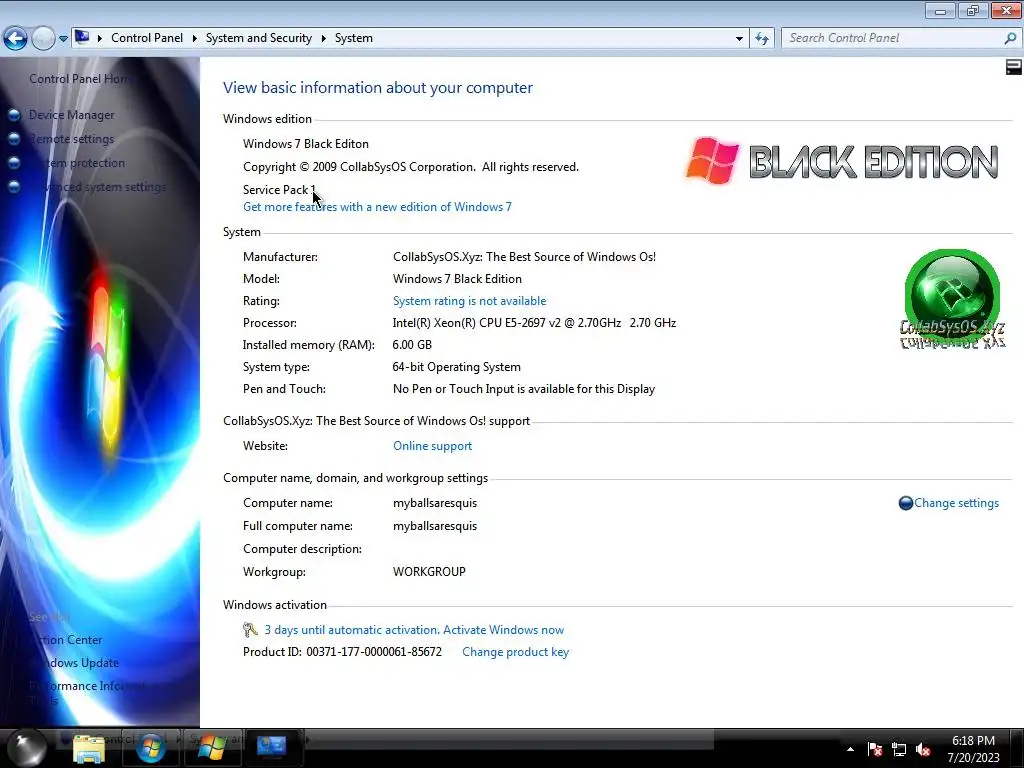Show hidden tray icons arrow
Viewport: 1024px width, 768px height.
pyautogui.click(x=850, y=750)
